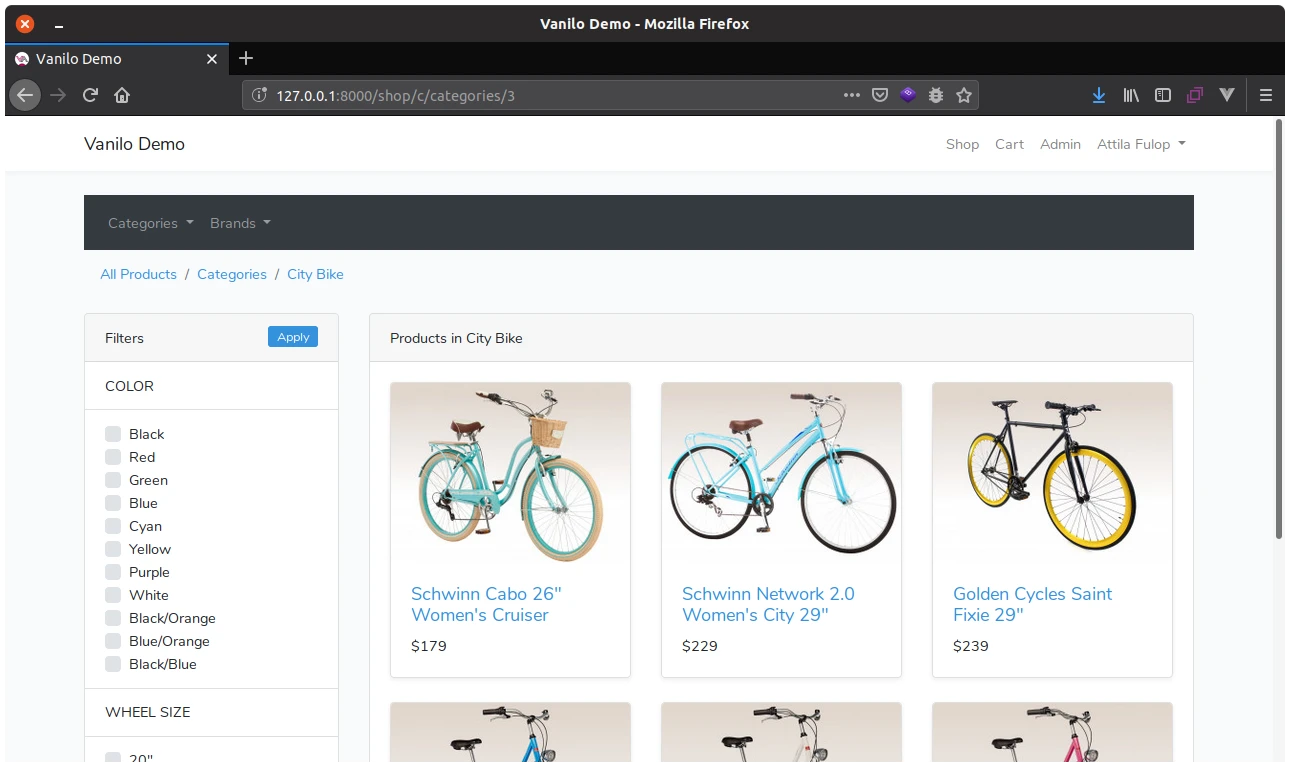Go to All Products breadcrumb

point(138,274)
